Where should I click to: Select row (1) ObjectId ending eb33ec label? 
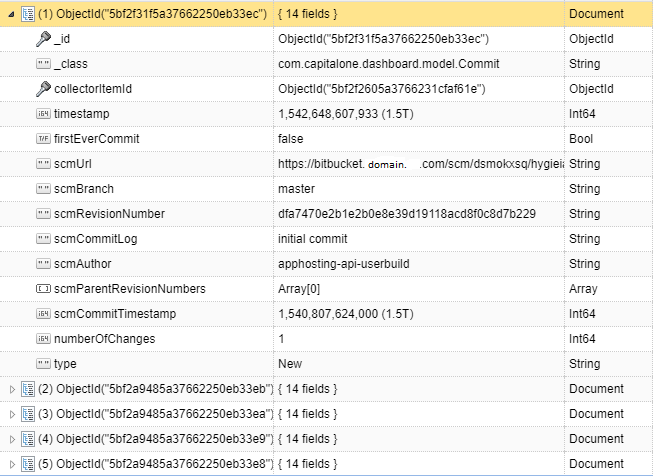coord(152,14)
